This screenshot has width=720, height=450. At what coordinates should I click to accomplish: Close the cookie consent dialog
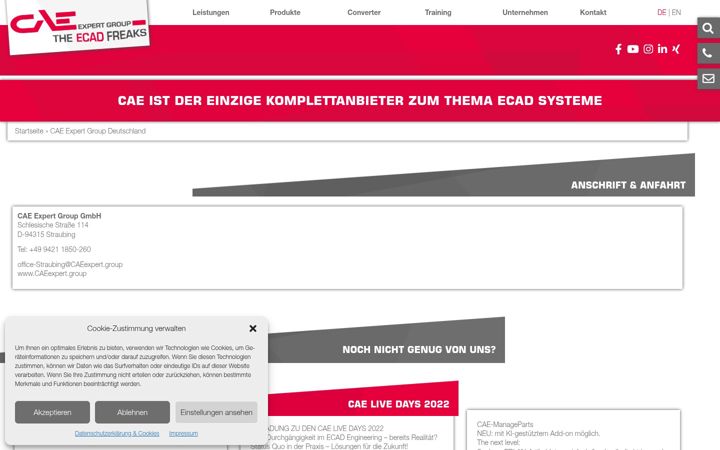253,328
